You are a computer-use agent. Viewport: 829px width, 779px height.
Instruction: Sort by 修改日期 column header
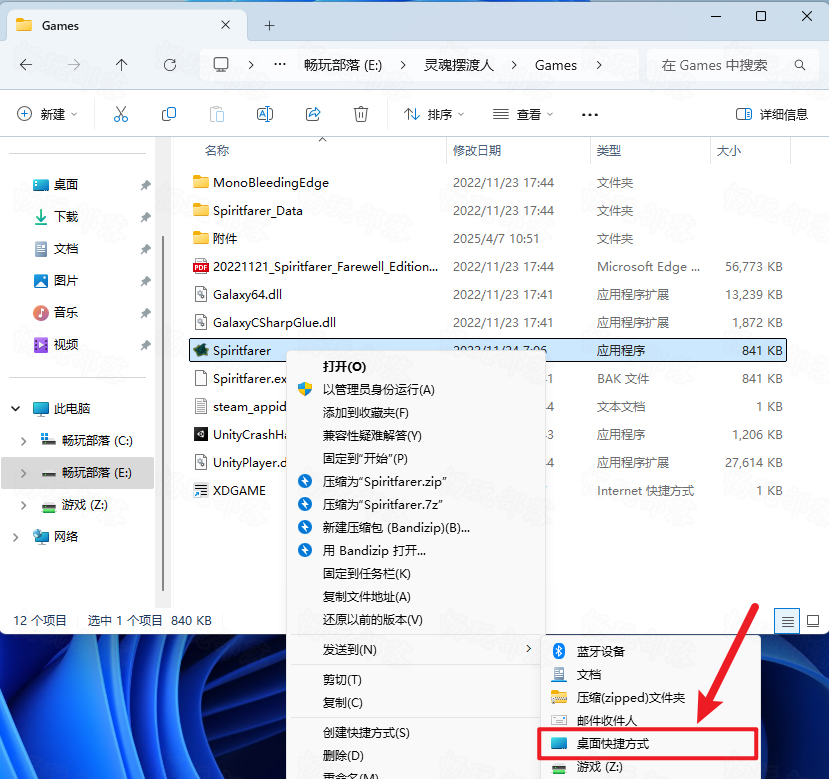[477, 151]
